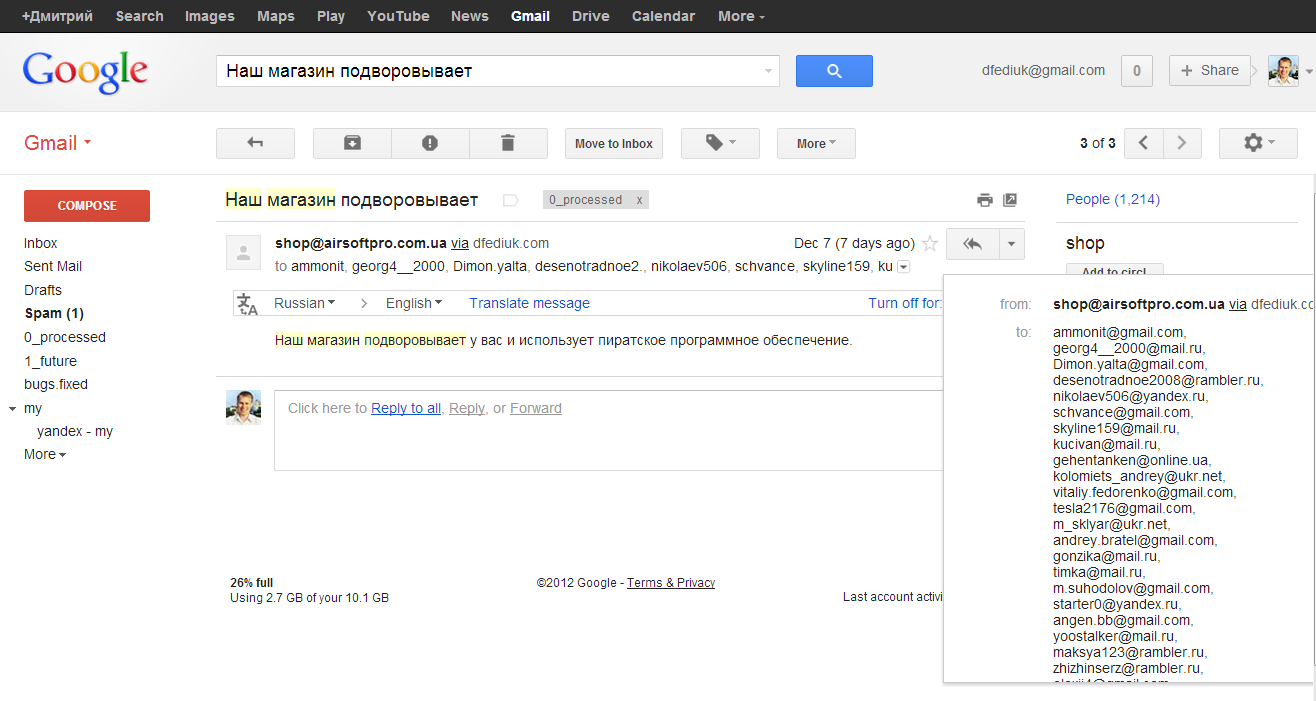
Task: Open the 0_processed label
Action: (65, 337)
